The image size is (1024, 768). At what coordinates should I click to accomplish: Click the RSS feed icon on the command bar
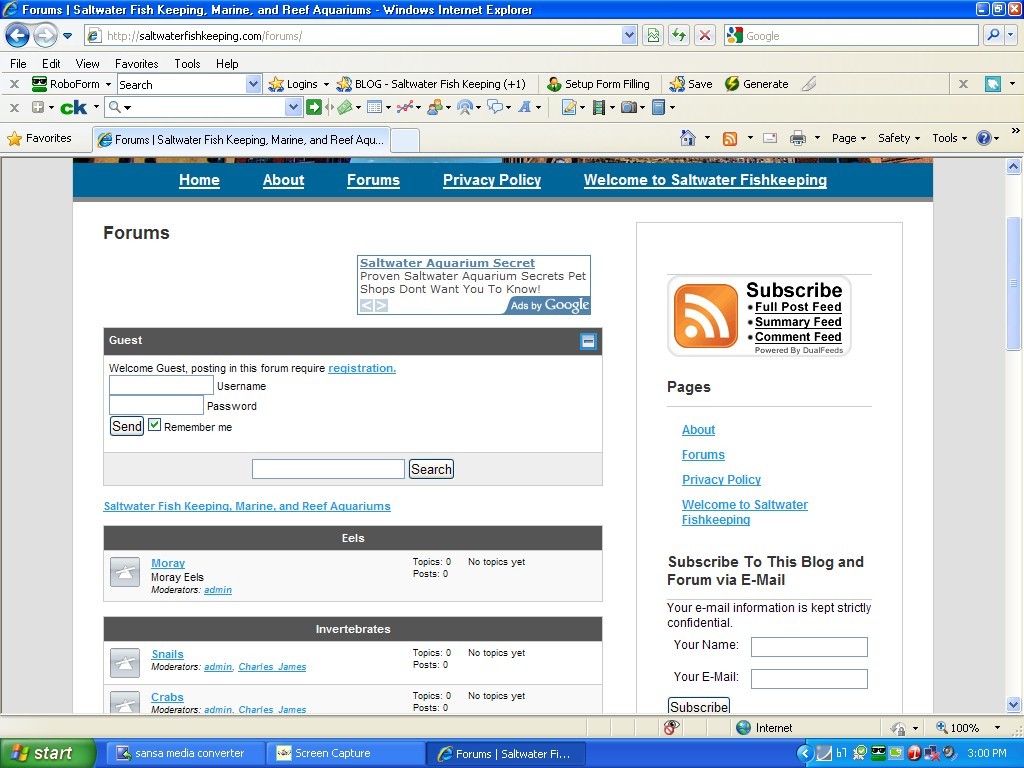click(x=730, y=138)
